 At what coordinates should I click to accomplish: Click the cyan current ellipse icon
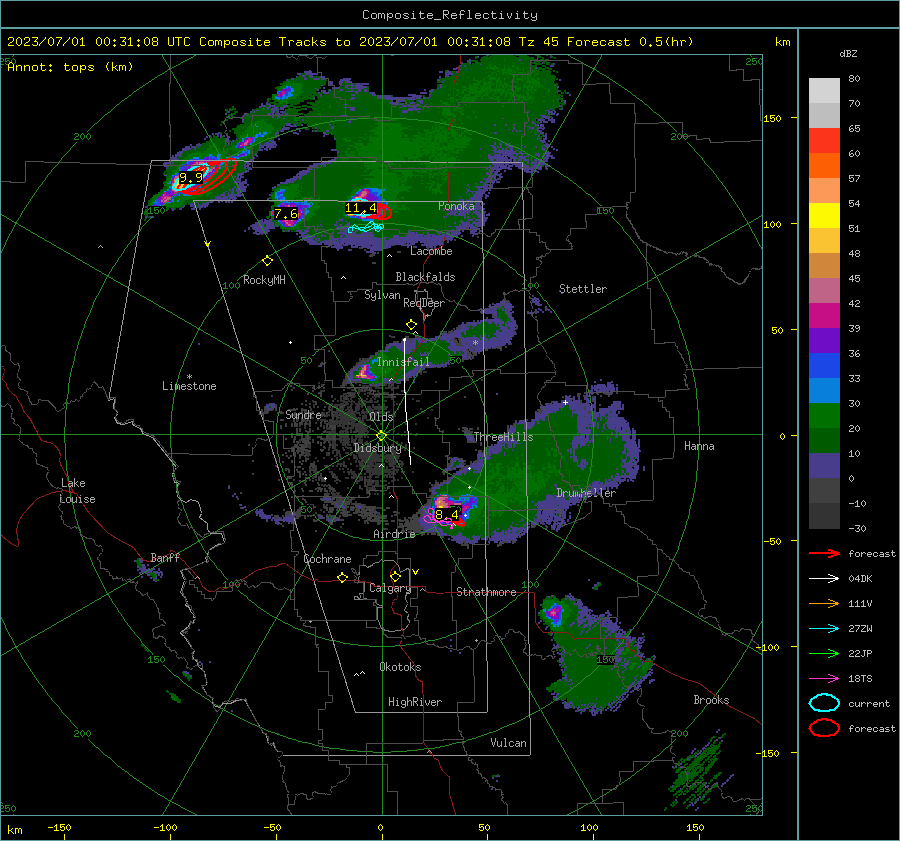(824, 703)
